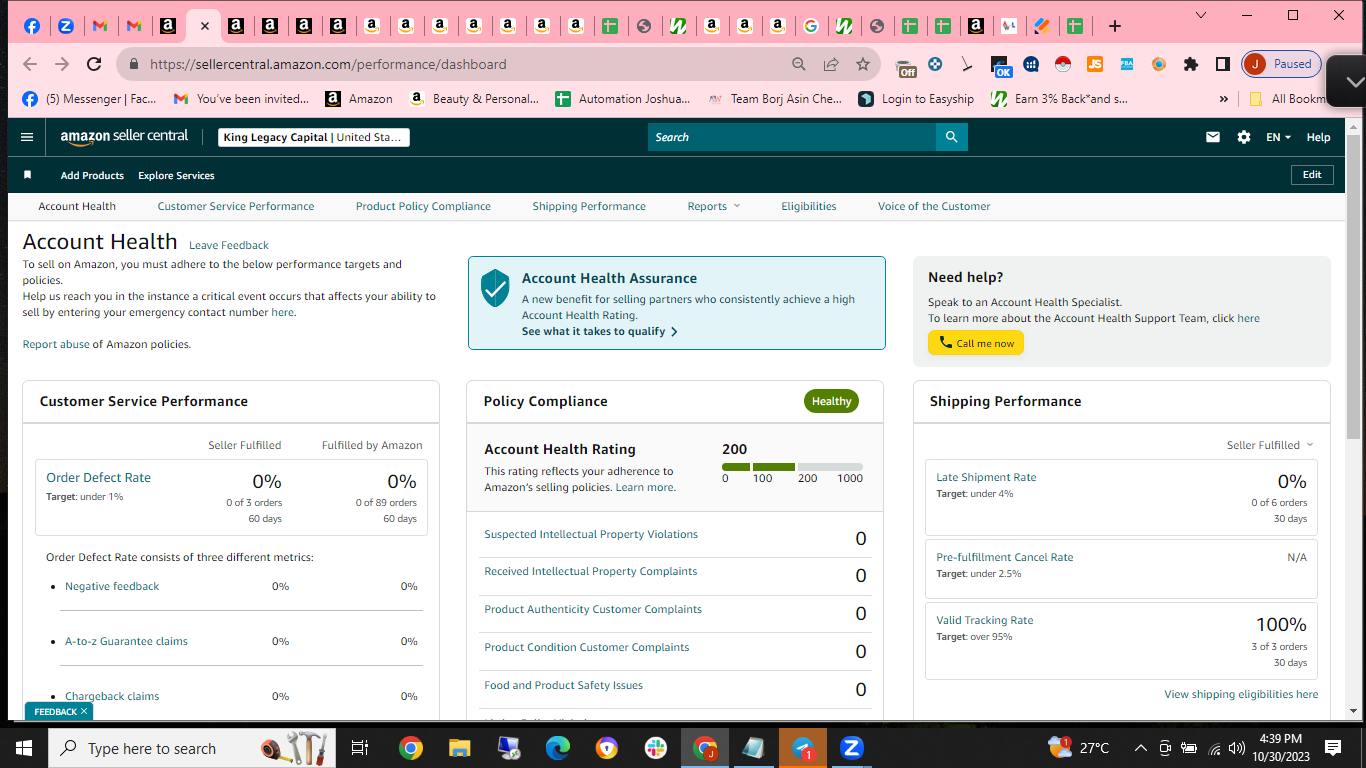The image size is (1366, 768).
Task: Open Shipping Performance tab
Action: (589, 206)
